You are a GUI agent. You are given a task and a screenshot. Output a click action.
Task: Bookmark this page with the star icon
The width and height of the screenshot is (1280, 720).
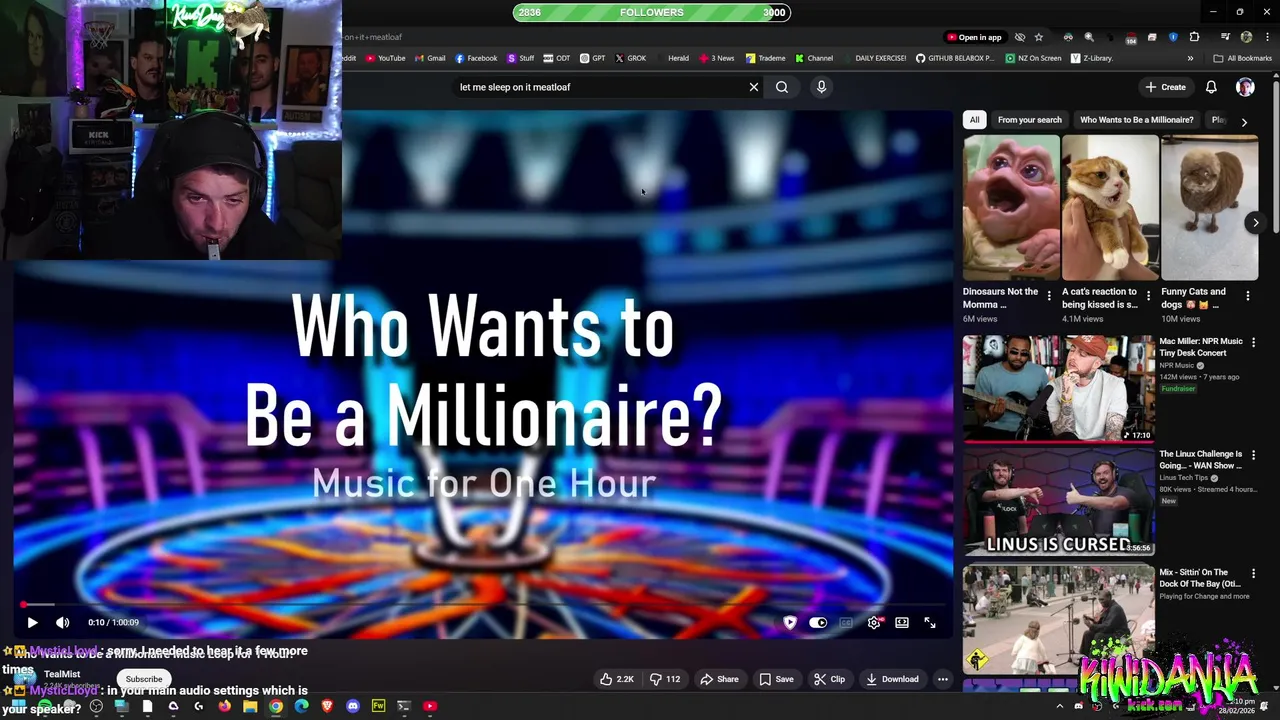coord(1039,37)
